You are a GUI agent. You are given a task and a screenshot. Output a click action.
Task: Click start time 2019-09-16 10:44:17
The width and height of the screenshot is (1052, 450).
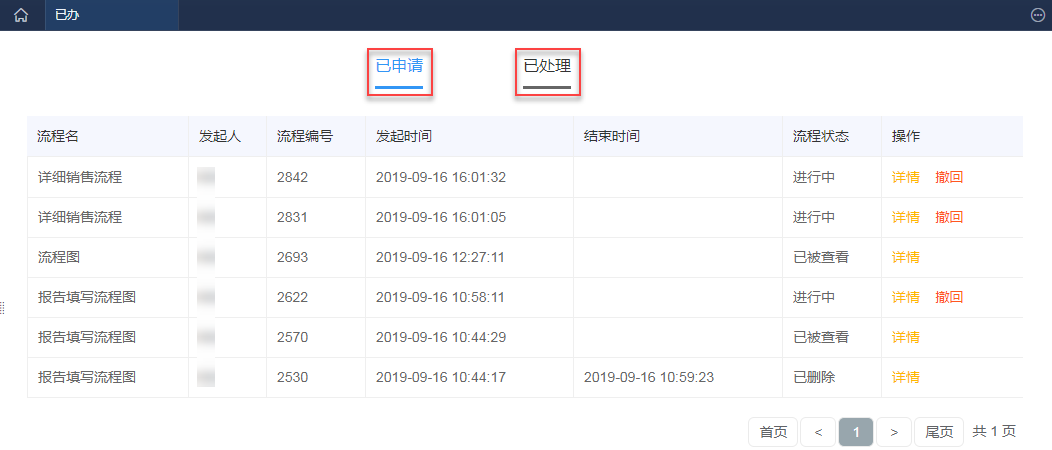(x=441, y=378)
